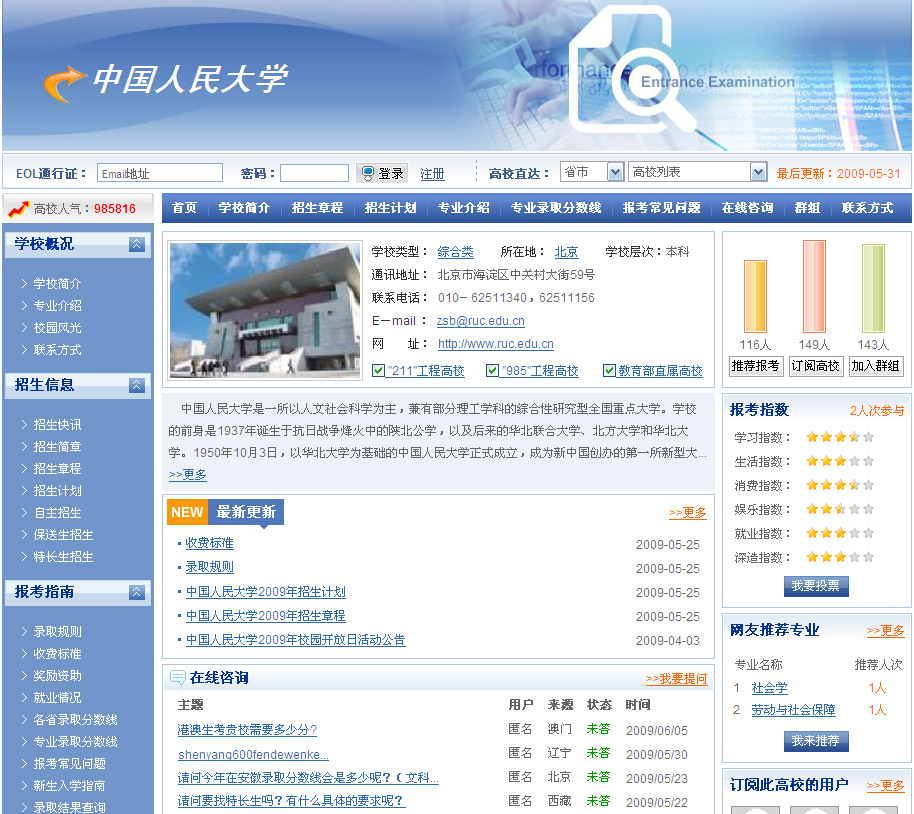Open the 省市 province dropdown
Screen dimensions: 914x814
point(591,173)
